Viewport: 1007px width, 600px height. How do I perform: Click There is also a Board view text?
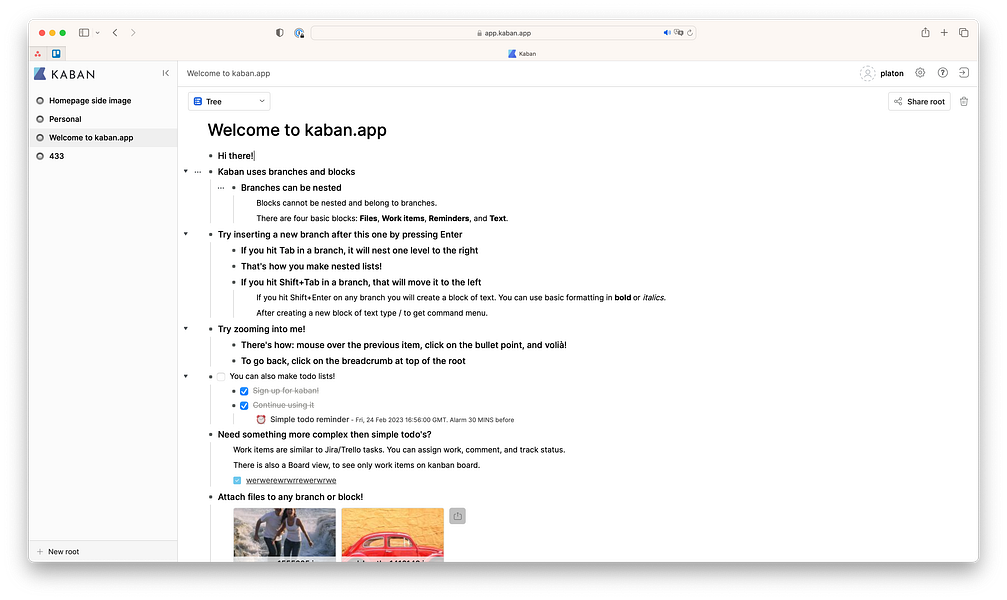[x=356, y=466]
